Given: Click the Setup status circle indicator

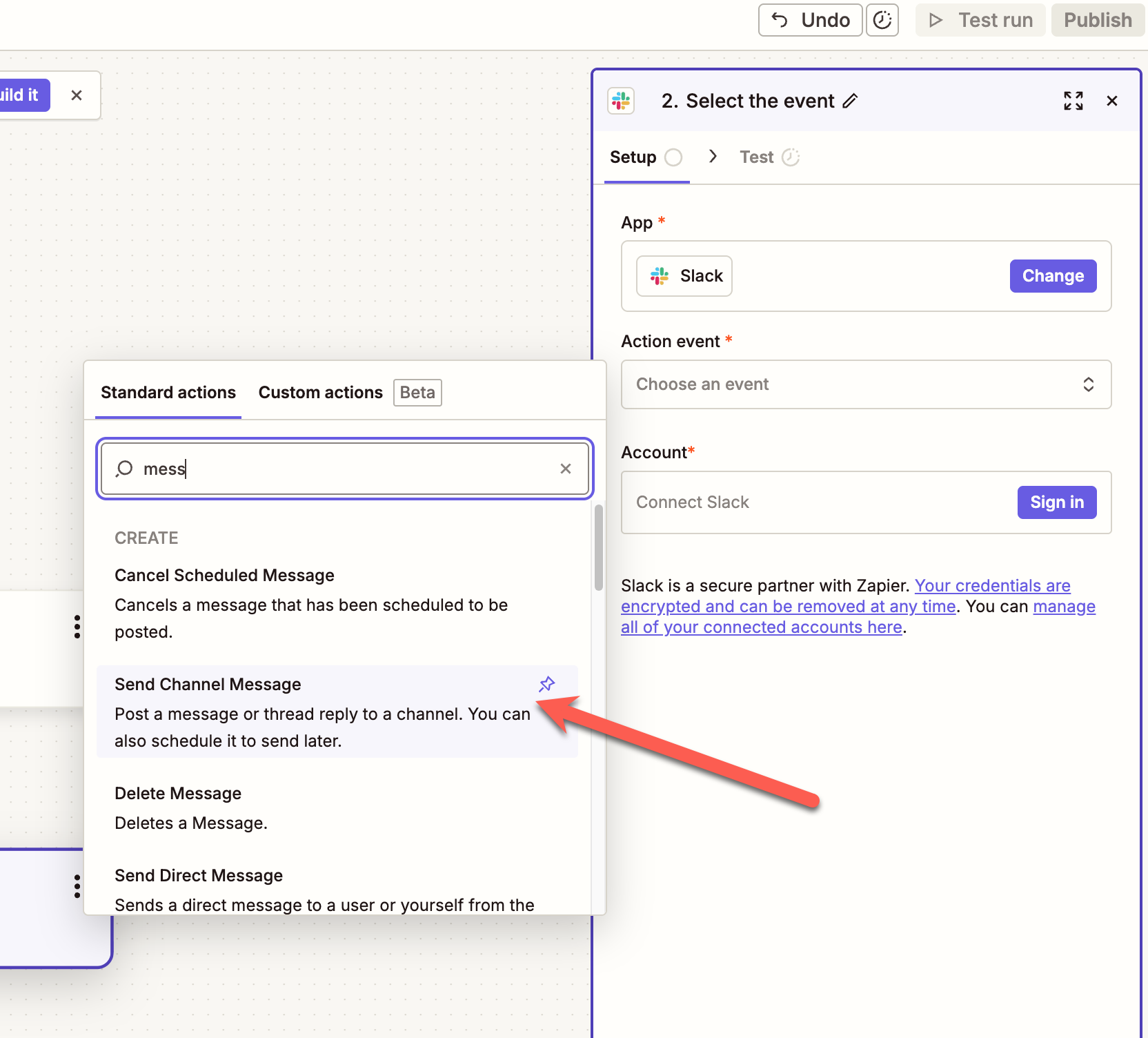Looking at the screenshot, I should [x=673, y=157].
